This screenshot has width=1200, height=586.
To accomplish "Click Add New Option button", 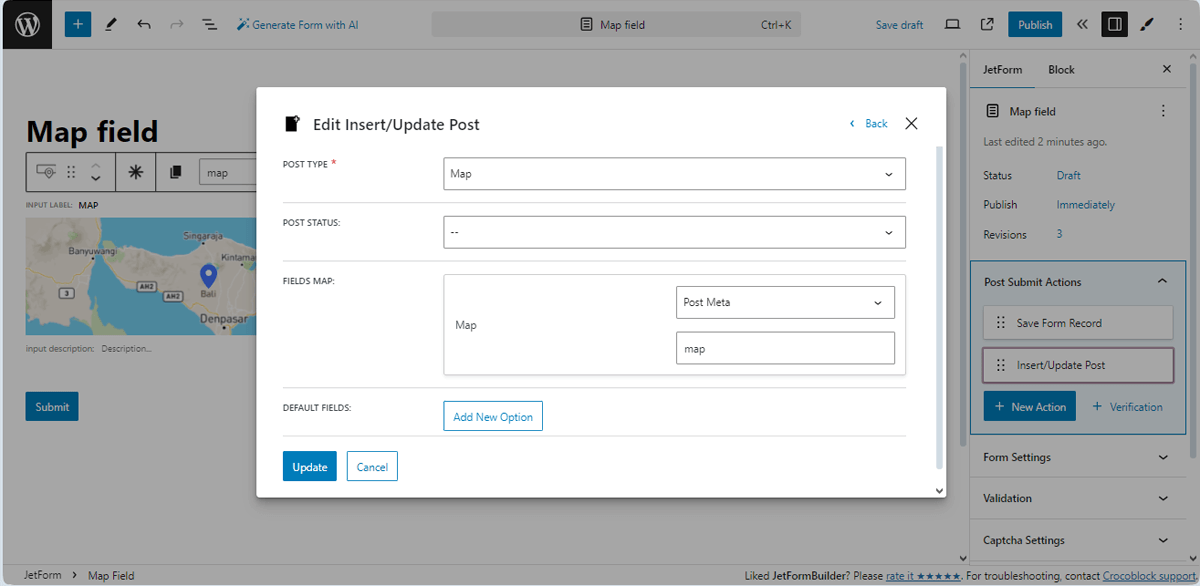I will 493,417.
